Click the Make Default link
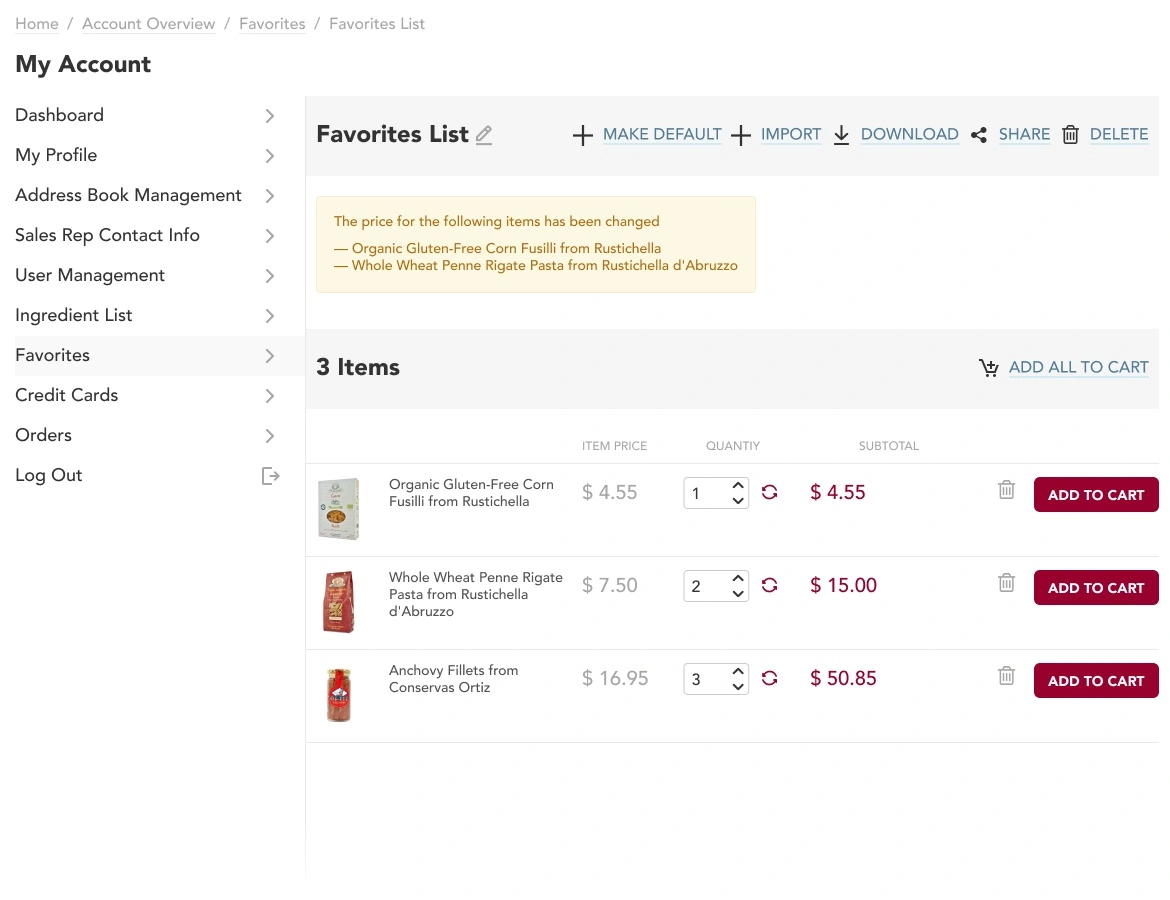 (x=662, y=134)
